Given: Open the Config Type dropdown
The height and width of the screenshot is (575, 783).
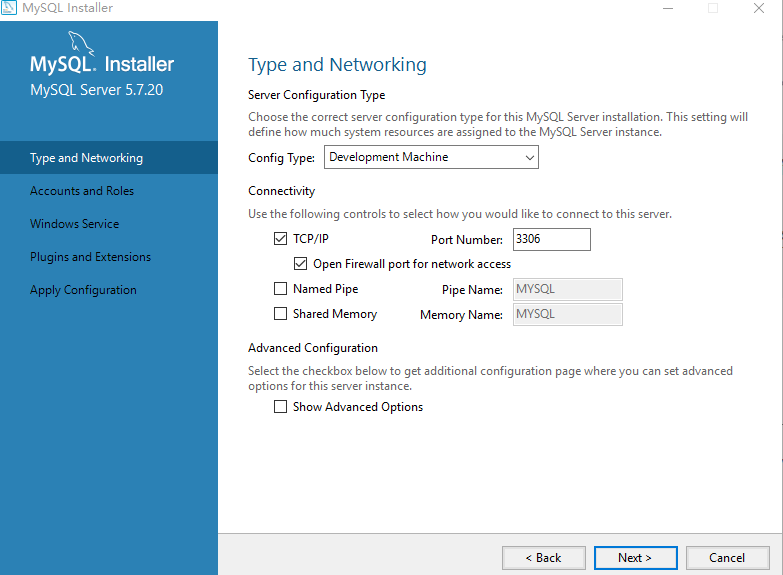Looking at the screenshot, I should tap(431, 157).
